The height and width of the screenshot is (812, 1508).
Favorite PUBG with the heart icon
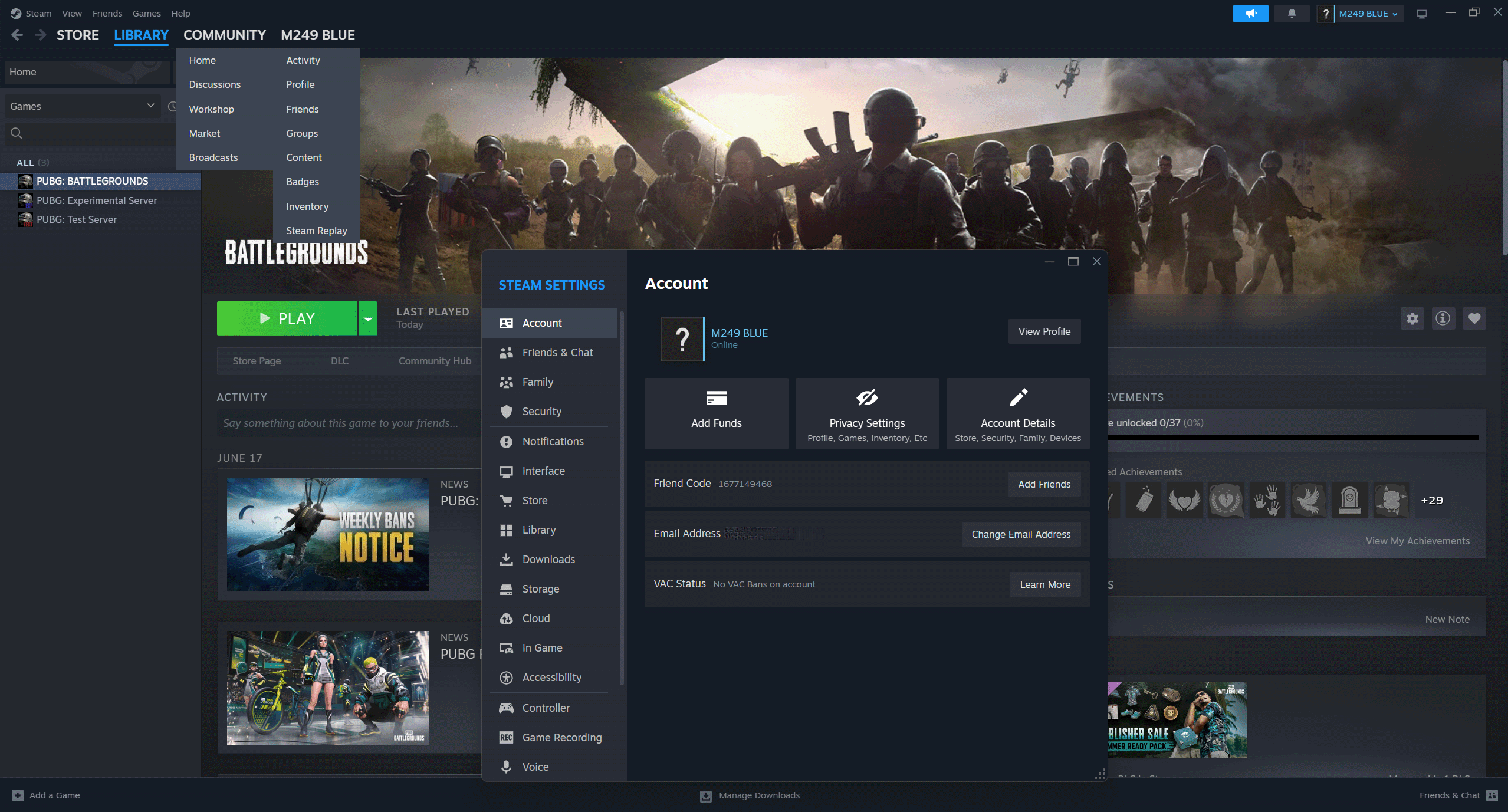[1474, 318]
